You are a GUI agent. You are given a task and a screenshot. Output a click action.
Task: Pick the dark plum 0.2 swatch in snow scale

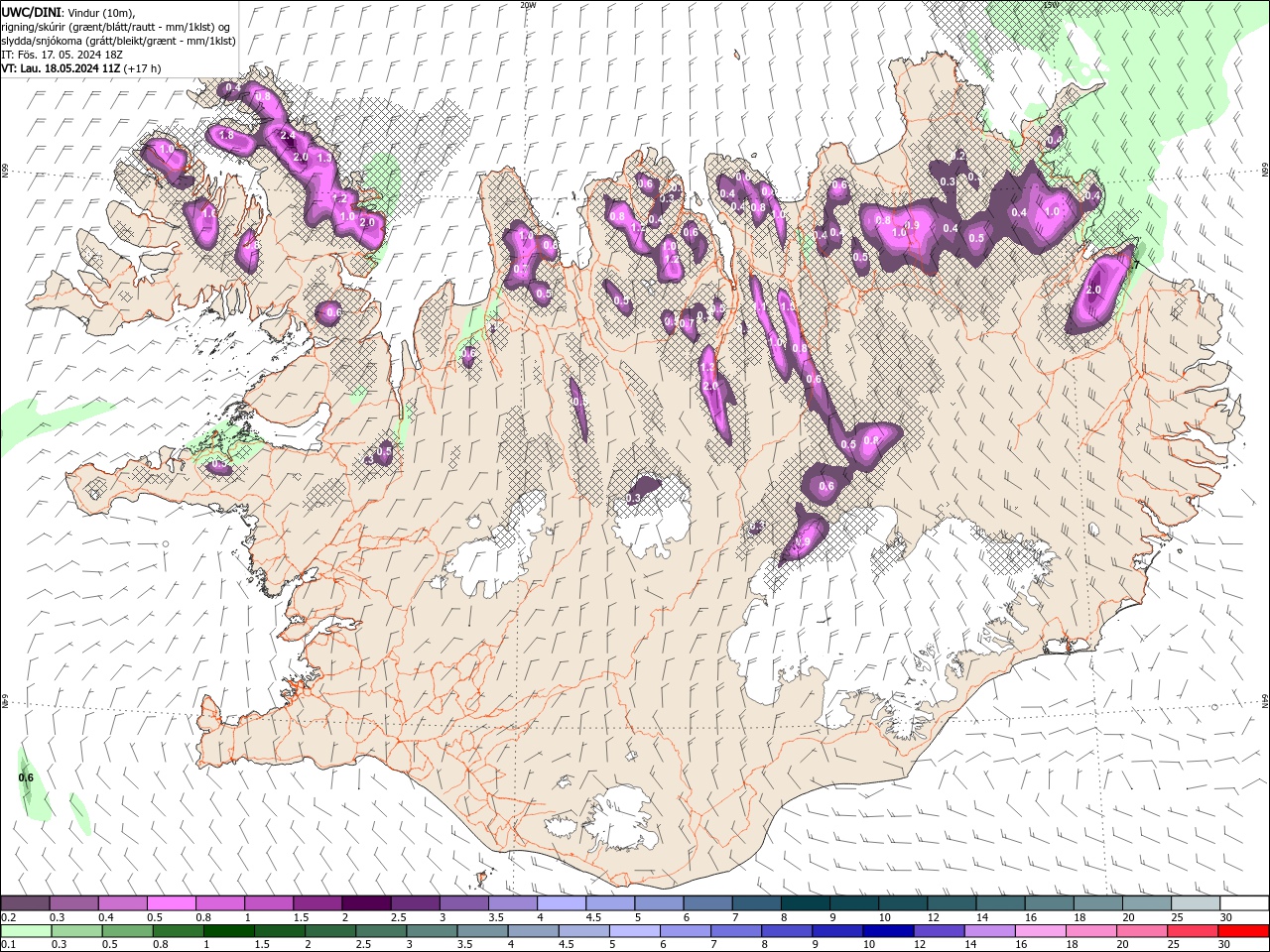(x=25, y=902)
